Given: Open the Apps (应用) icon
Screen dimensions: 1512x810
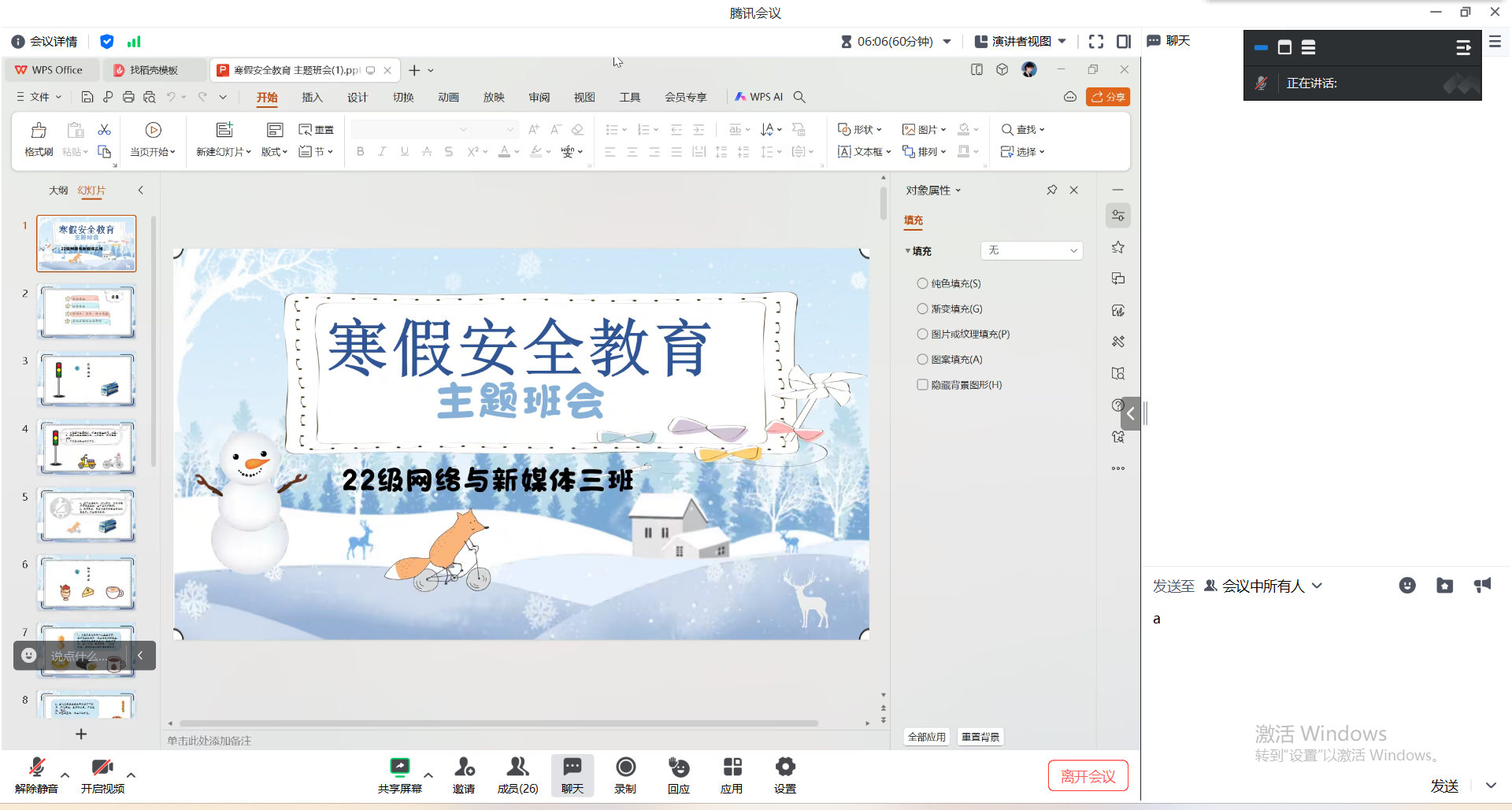Looking at the screenshot, I should tap(732, 766).
